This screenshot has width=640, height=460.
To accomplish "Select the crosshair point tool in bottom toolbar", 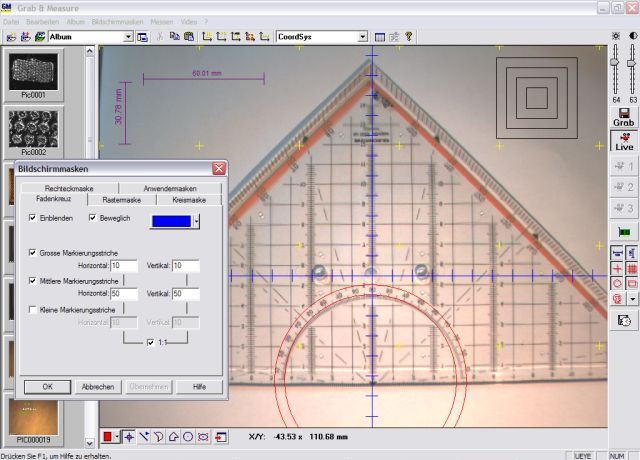I will 129,437.
